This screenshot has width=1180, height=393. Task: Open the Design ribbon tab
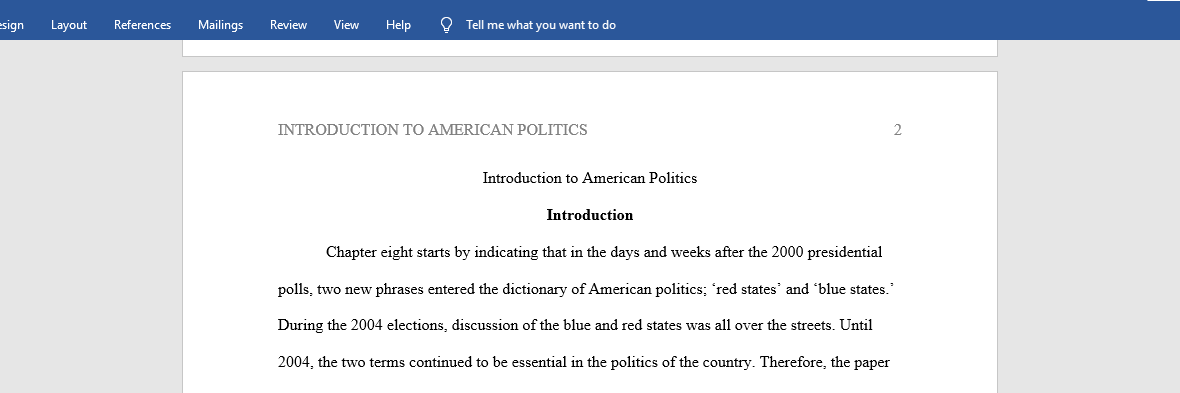pos(11,25)
